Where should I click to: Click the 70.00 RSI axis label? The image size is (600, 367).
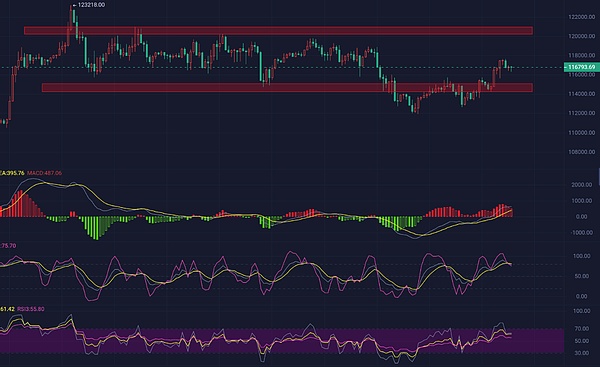(582, 329)
